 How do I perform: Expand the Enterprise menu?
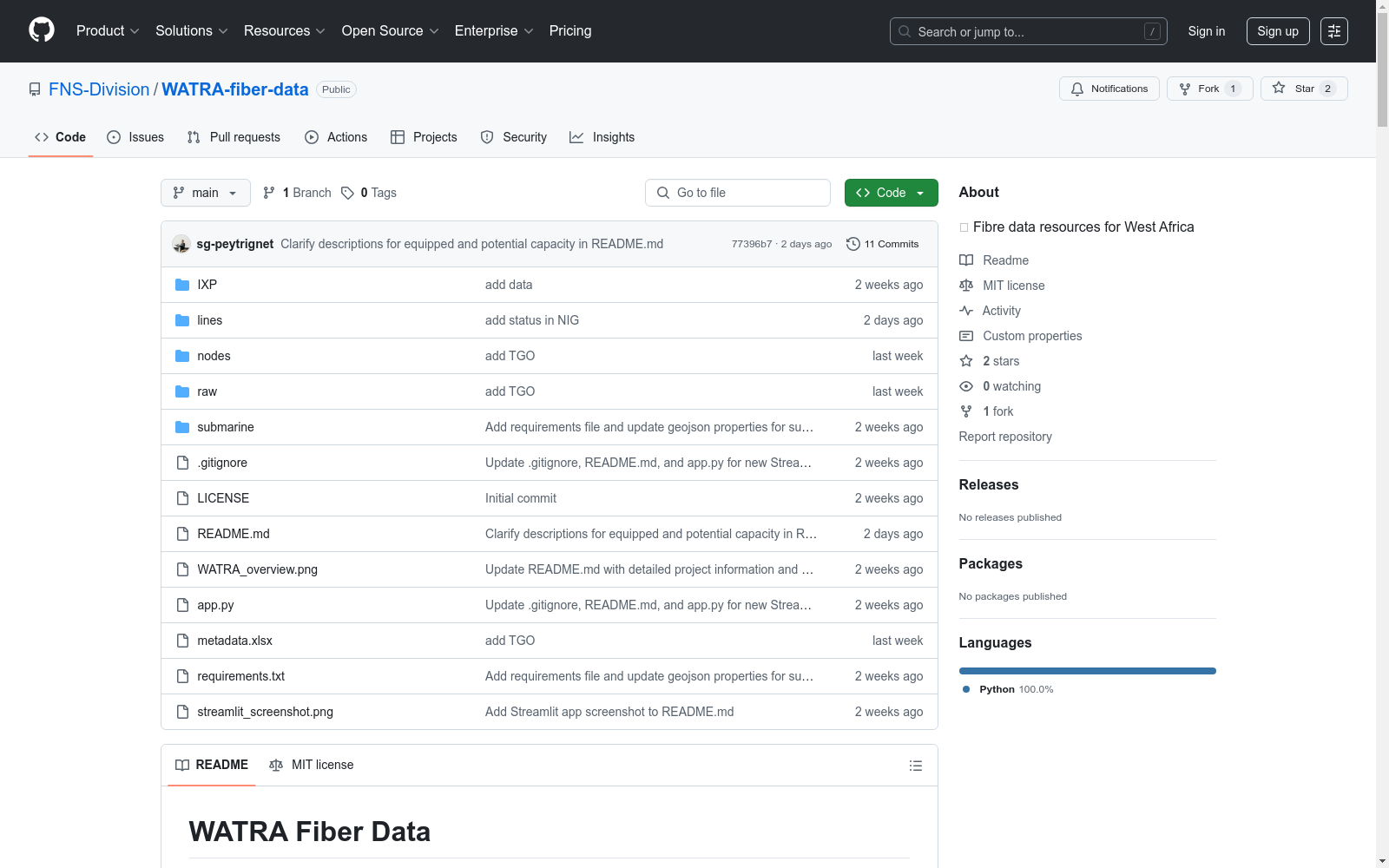(x=494, y=31)
